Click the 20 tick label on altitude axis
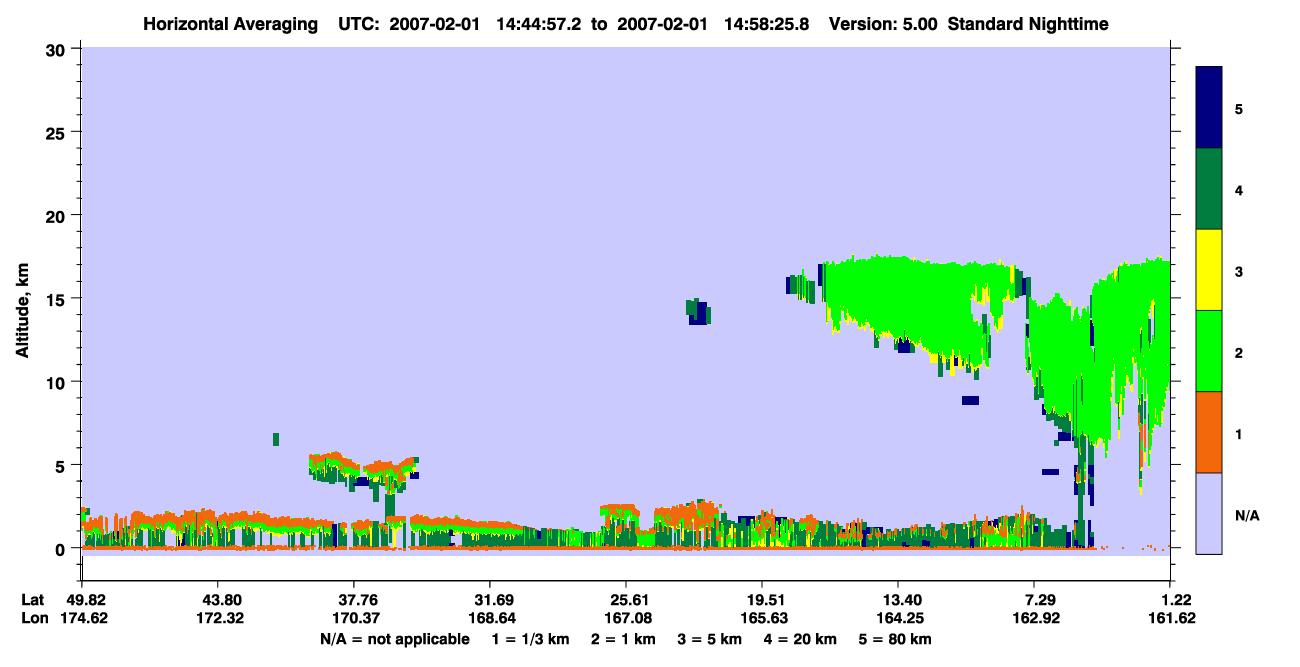 tap(57, 215)
